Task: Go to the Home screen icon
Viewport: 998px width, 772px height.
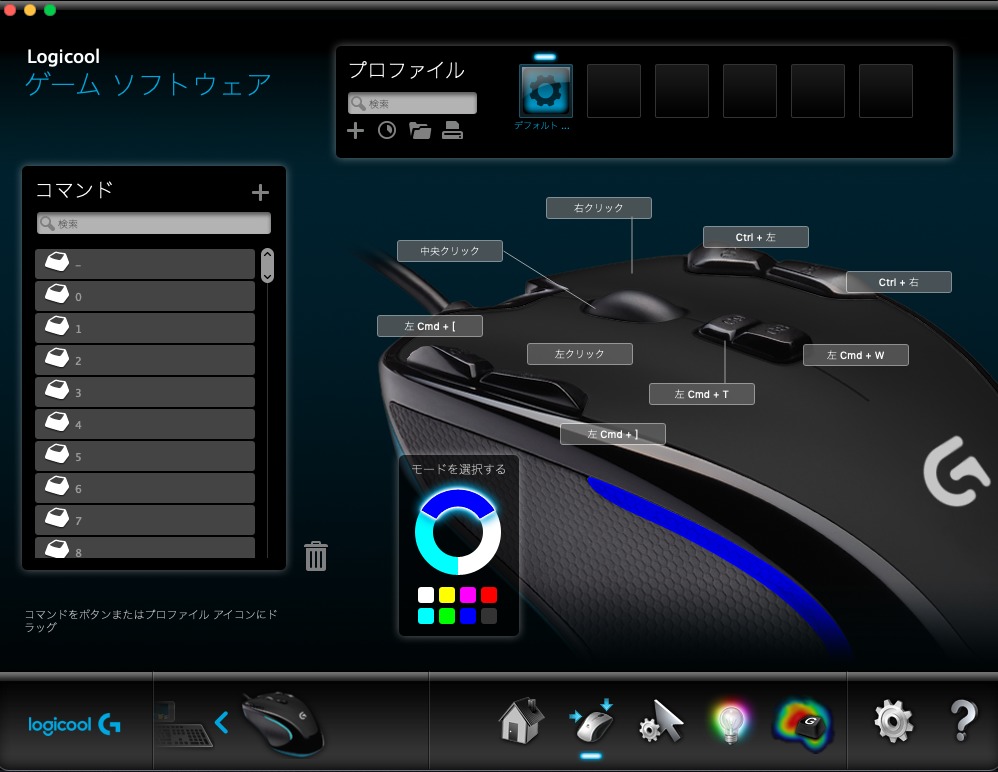Action: [521, 721]
